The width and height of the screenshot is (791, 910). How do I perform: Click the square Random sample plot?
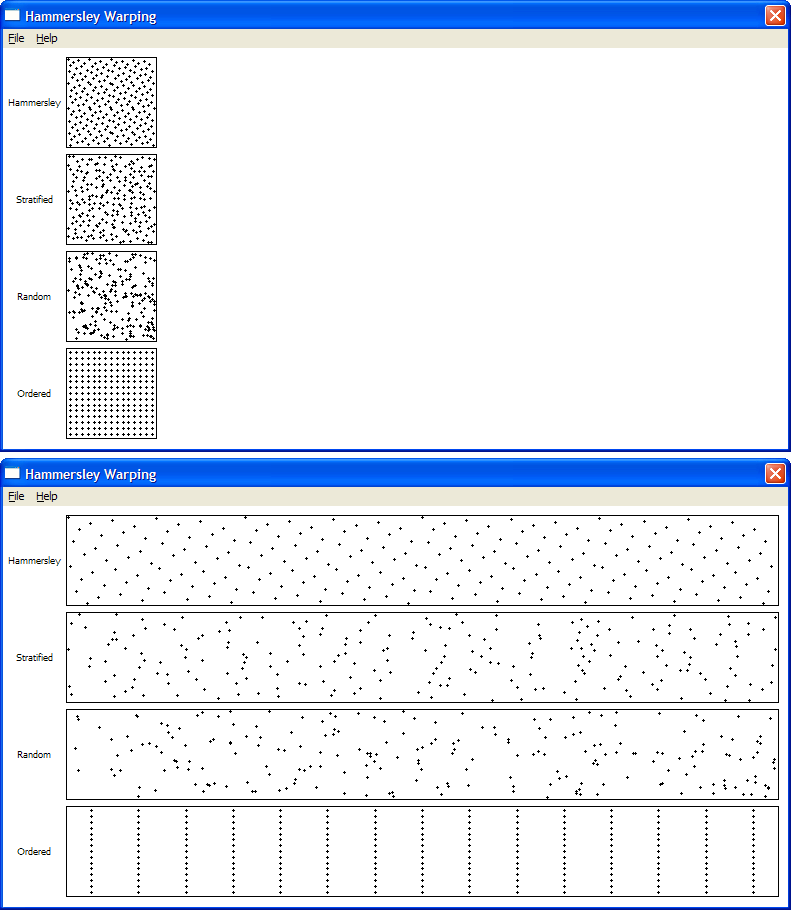pos(111,296)
